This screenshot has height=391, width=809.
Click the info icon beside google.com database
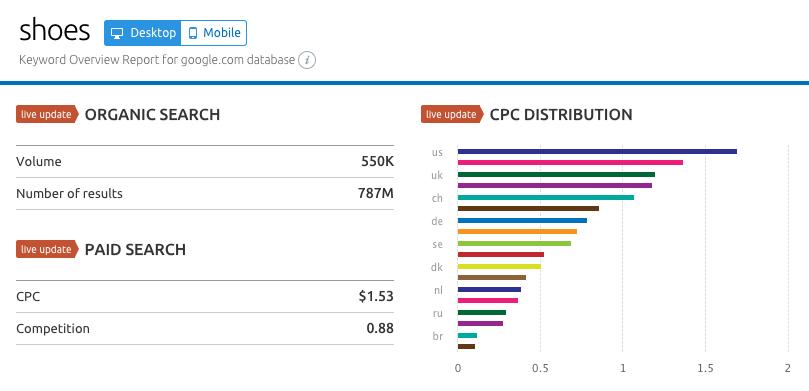[307, 60]
